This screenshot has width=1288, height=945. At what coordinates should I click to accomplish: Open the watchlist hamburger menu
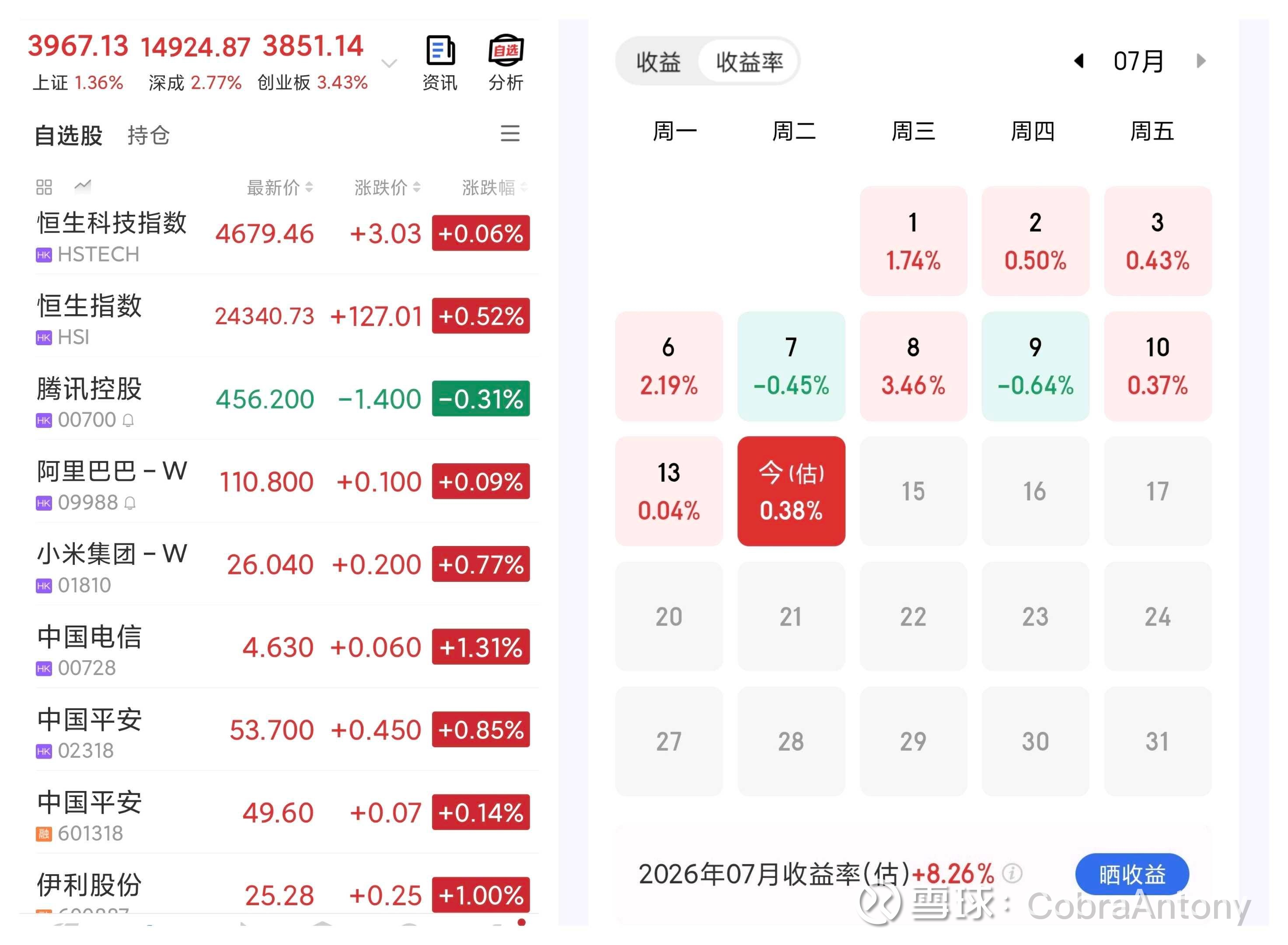point(510,133)
